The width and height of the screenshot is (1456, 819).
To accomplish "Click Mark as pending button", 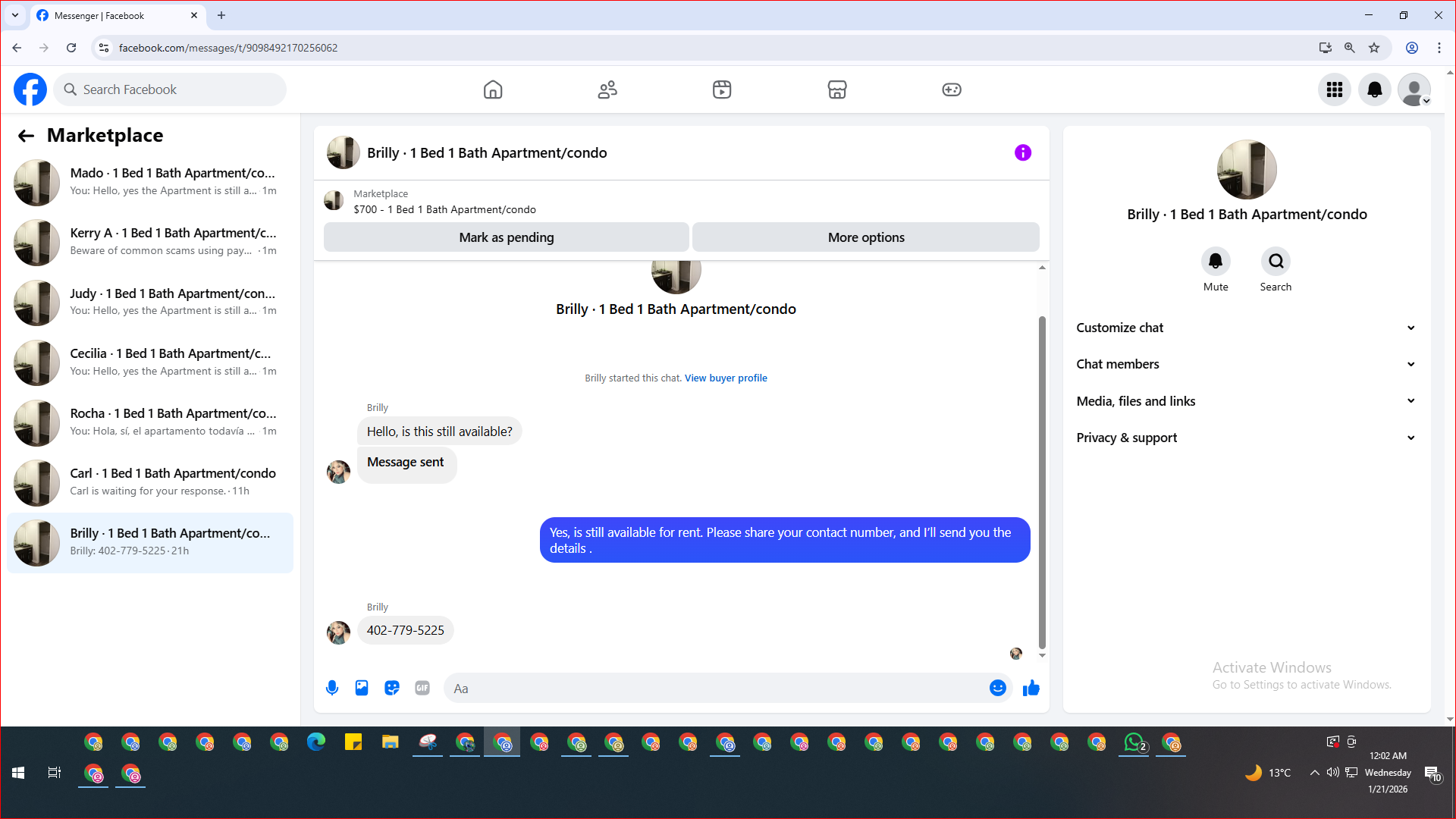I will point(507,237).
